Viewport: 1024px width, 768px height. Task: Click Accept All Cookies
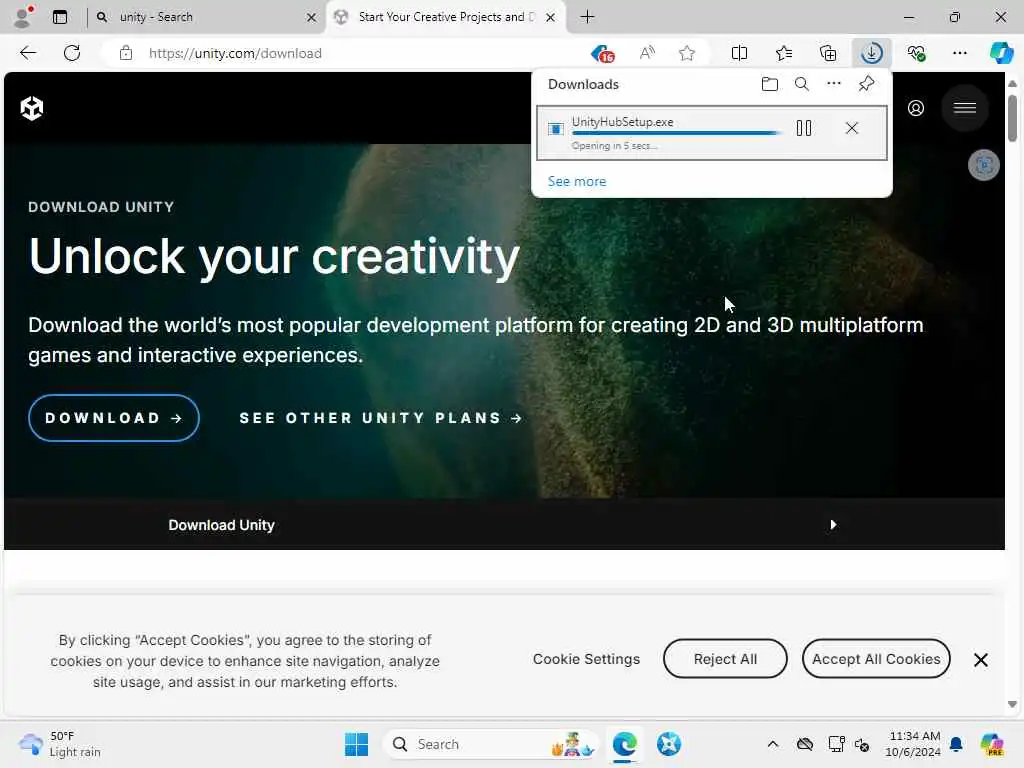click(x=876, y=659)
